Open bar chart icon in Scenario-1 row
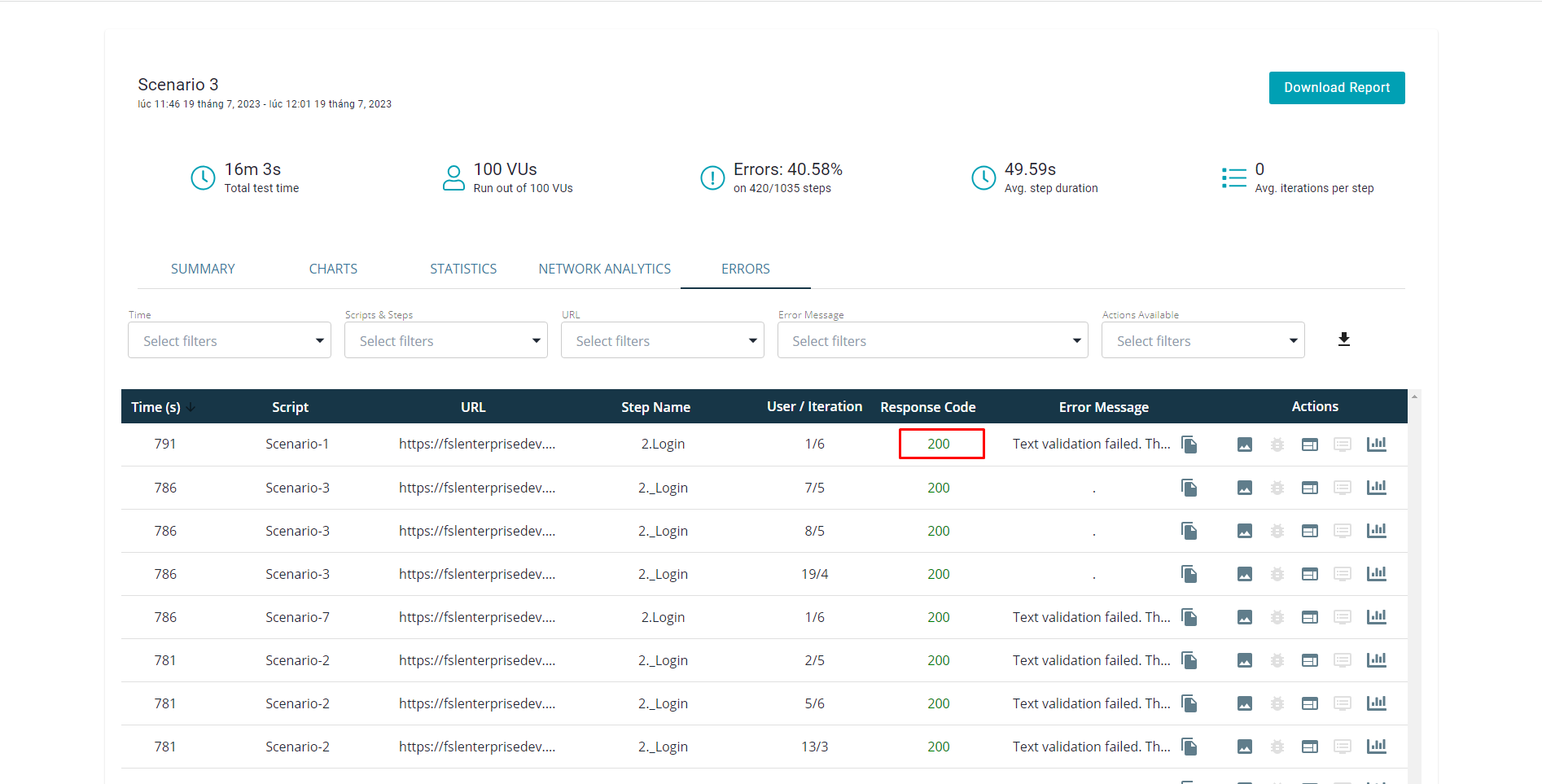Viewport: 1542px width, 784px height. pos(1376,445)
